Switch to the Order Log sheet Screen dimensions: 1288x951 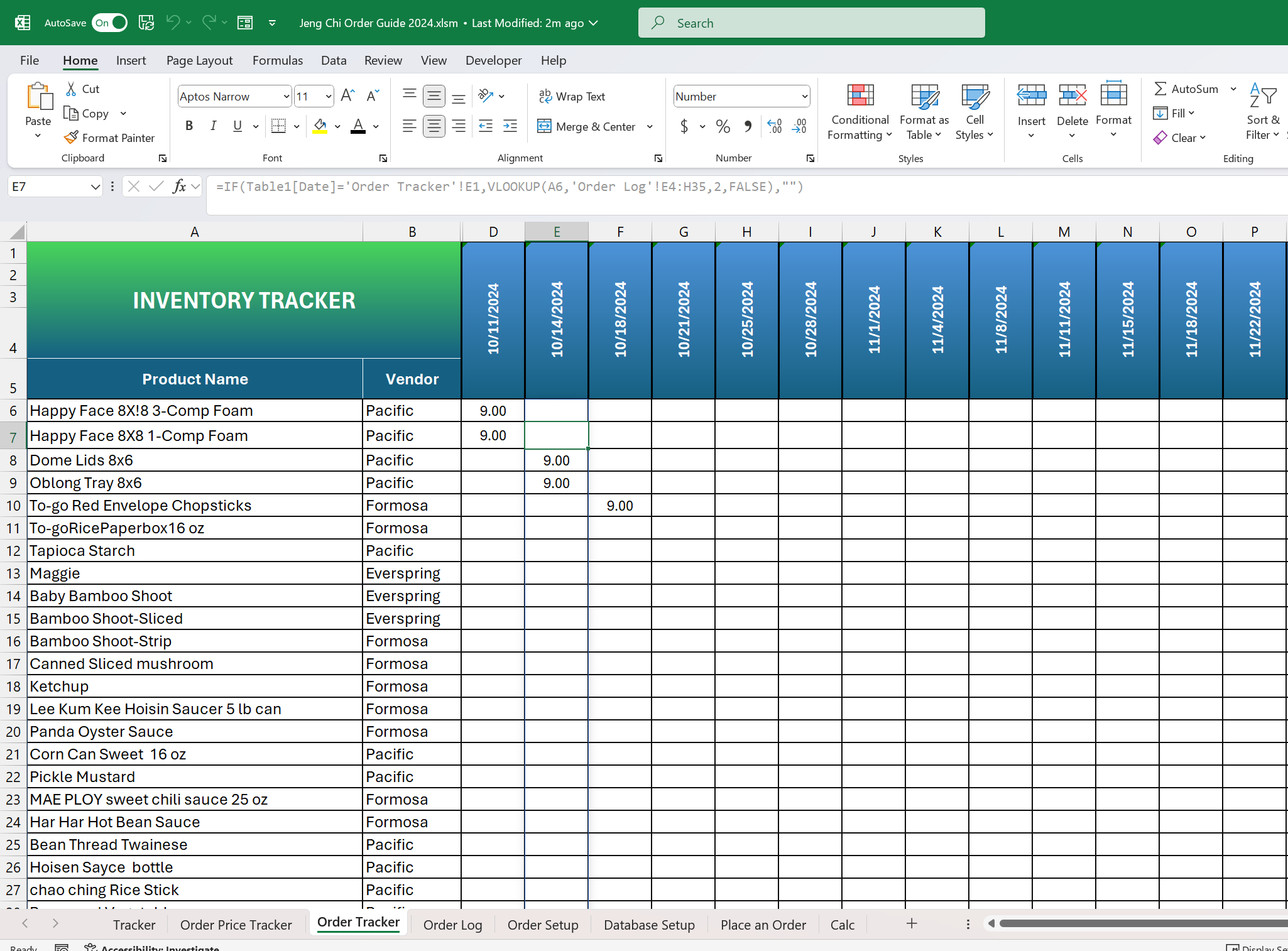pos(452,924)
